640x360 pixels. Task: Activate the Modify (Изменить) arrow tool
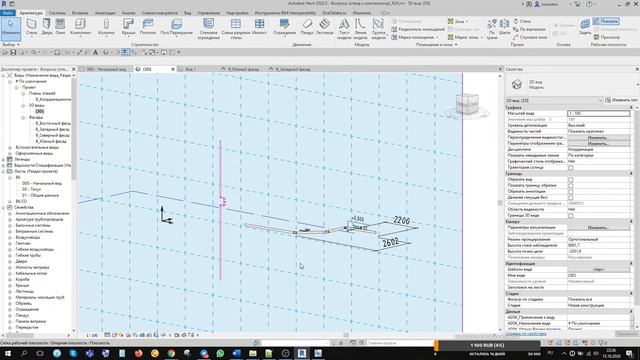(11, 28)
